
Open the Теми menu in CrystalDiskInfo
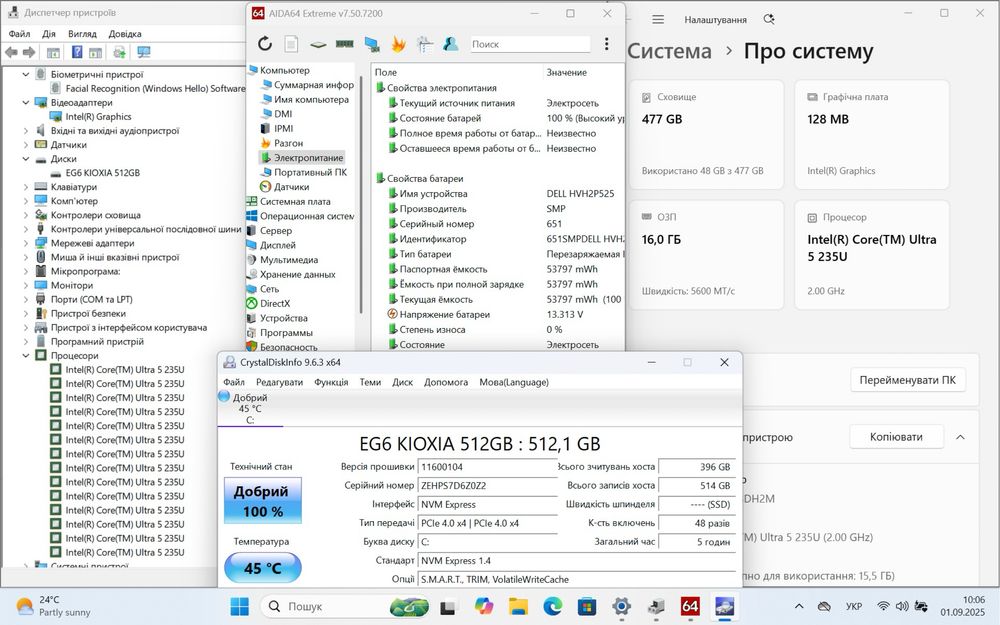pyautogui.click(x=370, y=382)
